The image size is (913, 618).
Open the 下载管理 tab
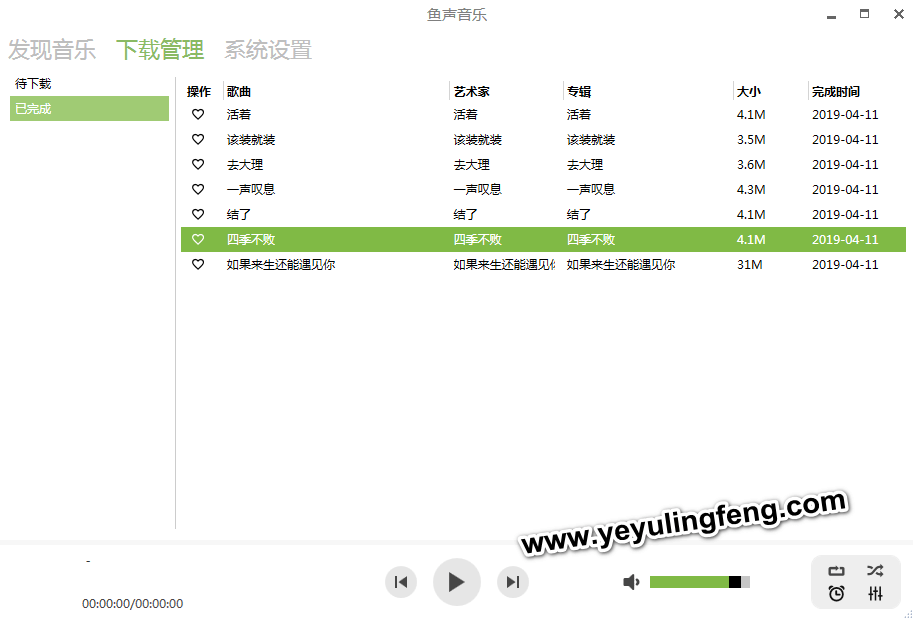click(160, 50)
